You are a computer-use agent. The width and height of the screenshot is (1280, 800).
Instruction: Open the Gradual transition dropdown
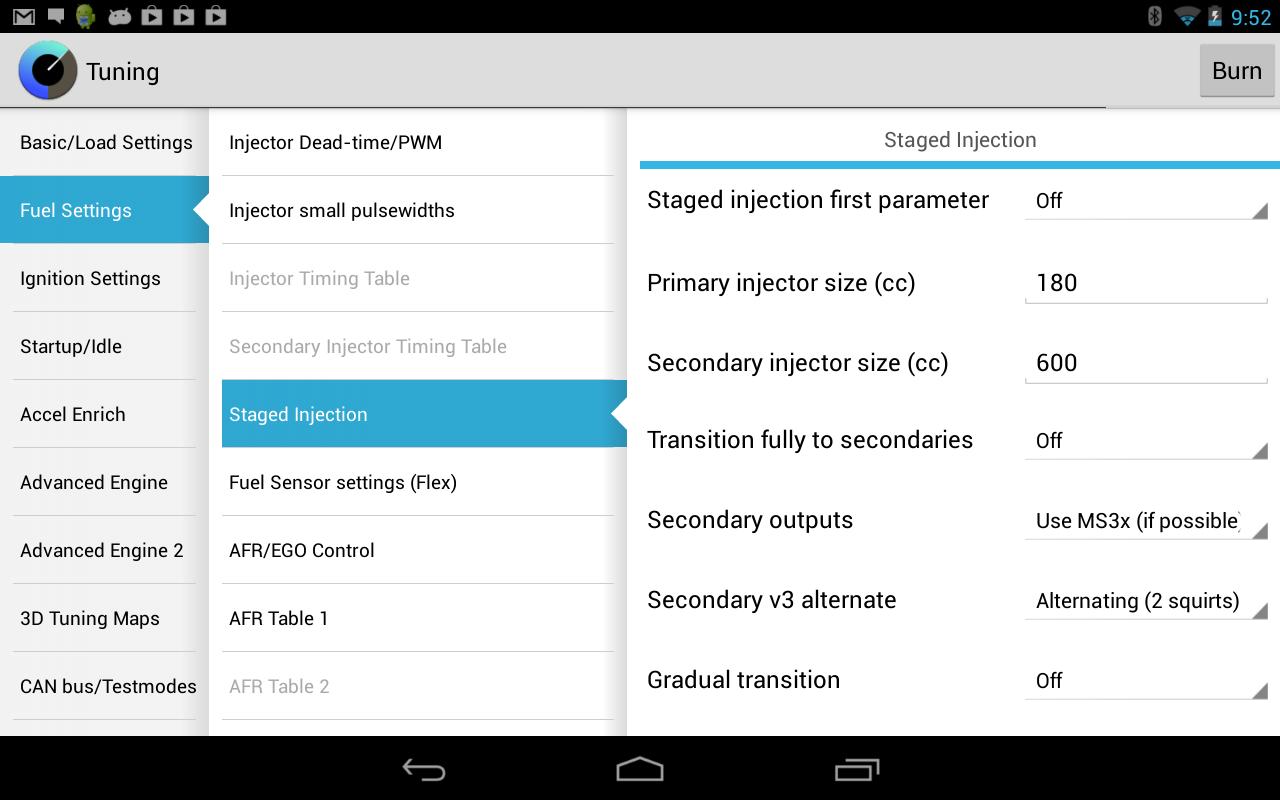coord(1146,681)
